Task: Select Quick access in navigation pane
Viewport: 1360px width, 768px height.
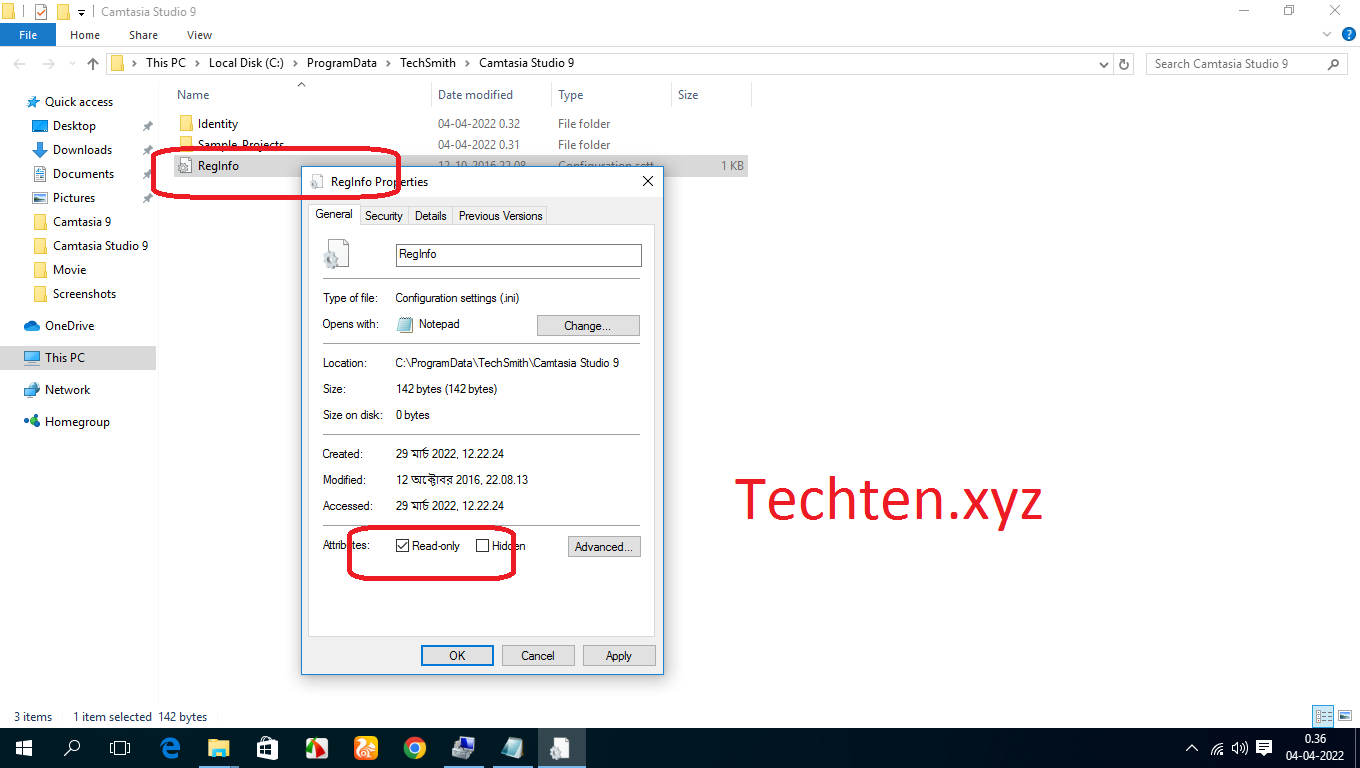Action: pyautogui.click(x=79, y=102)
